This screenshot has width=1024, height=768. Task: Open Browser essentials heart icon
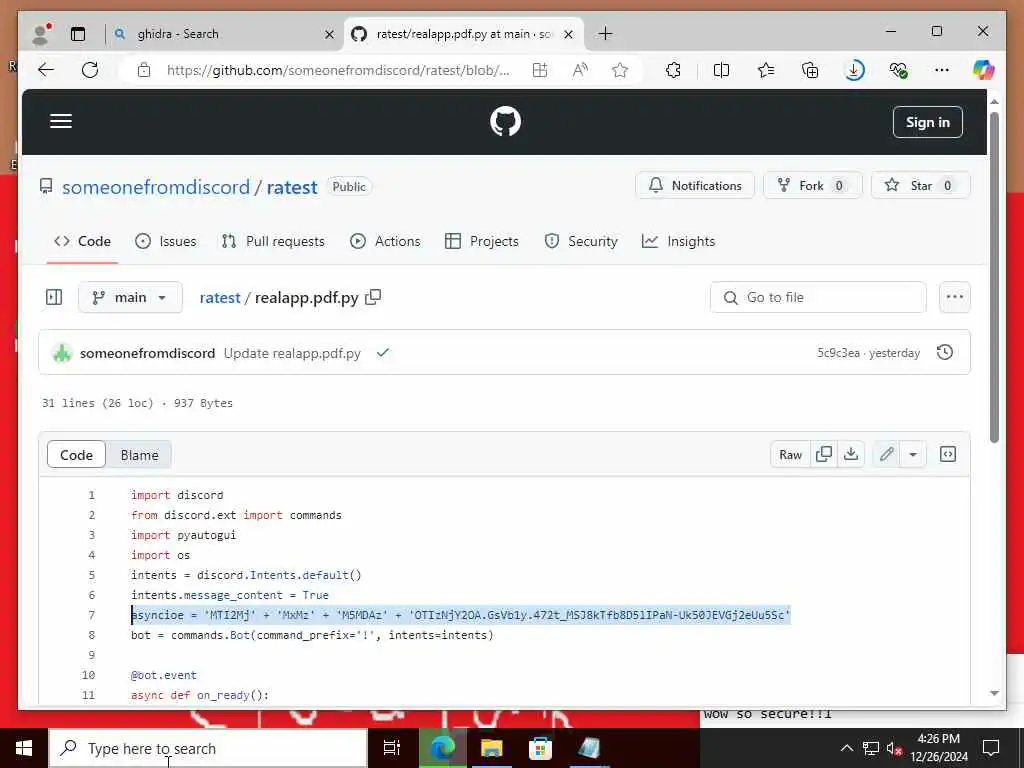[899, 70]
